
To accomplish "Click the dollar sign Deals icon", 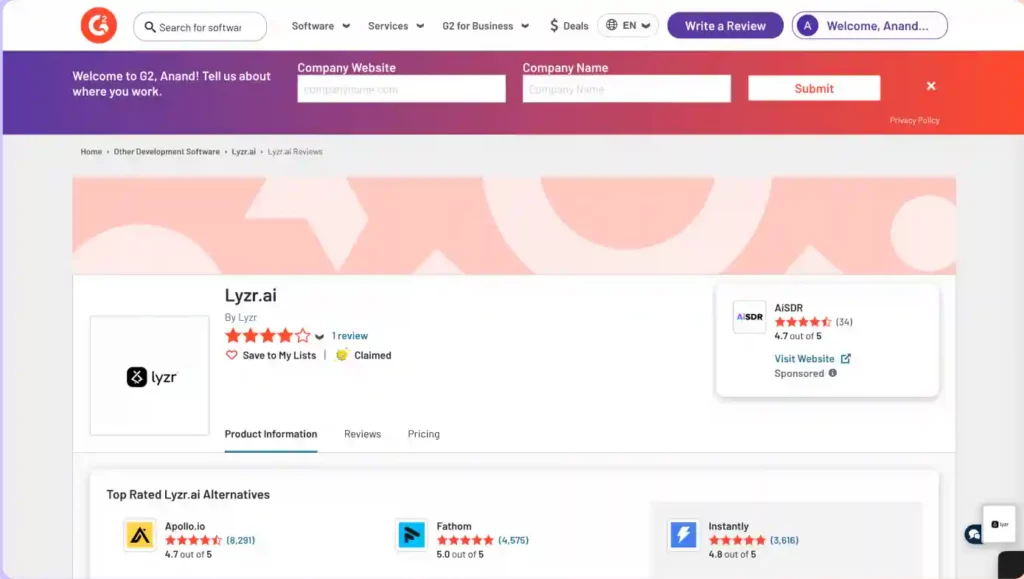I will coord(554,26).
